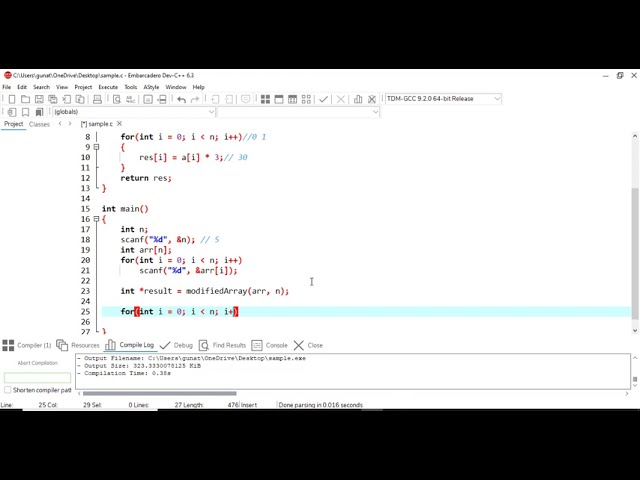Close the current file via toolbar icon
Viewport: 640px width, 480px height.
[x=67, y=99]
